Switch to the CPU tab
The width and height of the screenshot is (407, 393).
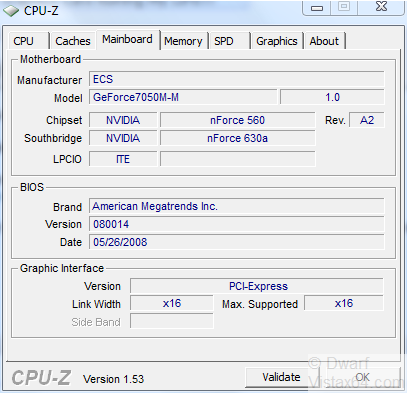click(x=28, y=41)
